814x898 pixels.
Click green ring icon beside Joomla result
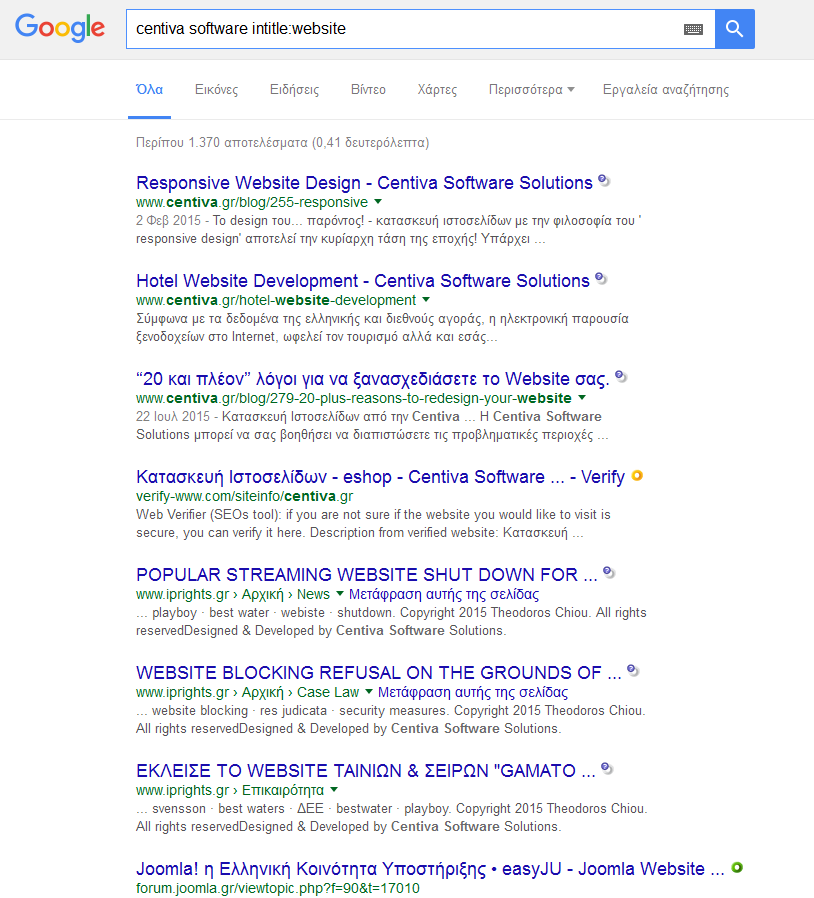737,867
